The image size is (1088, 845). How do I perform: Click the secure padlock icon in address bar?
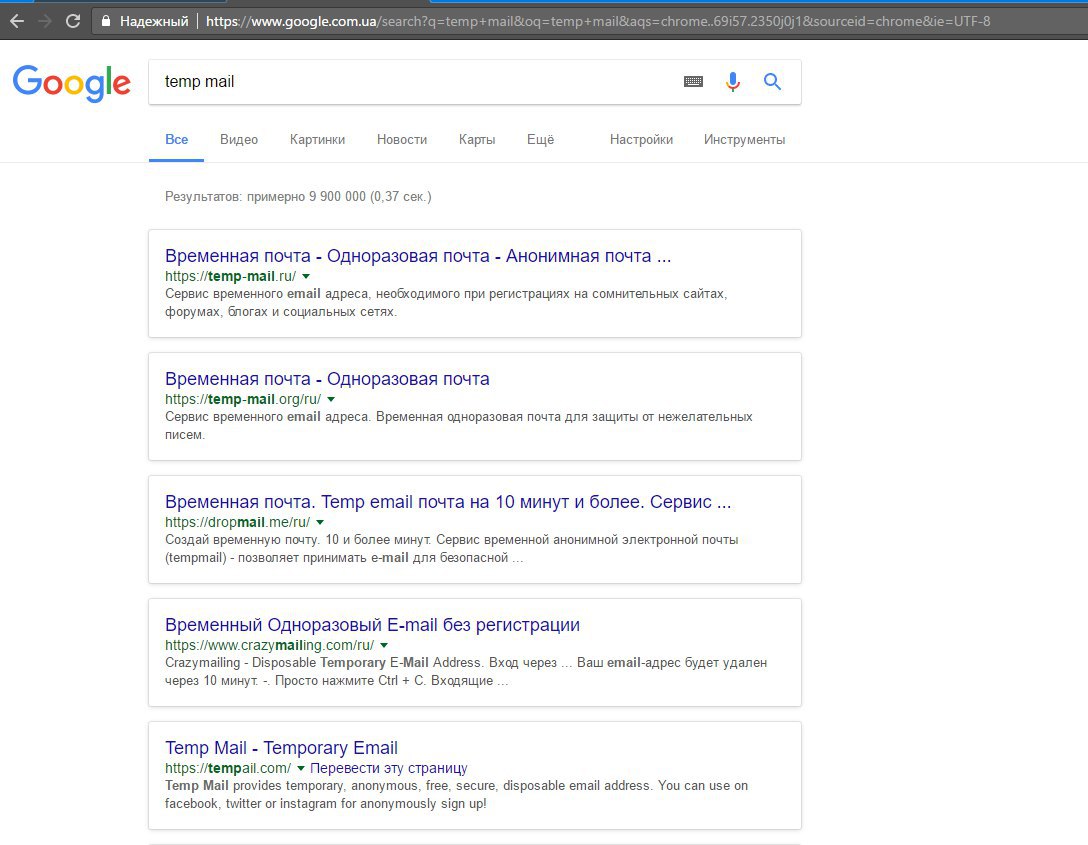click(105, 22)
